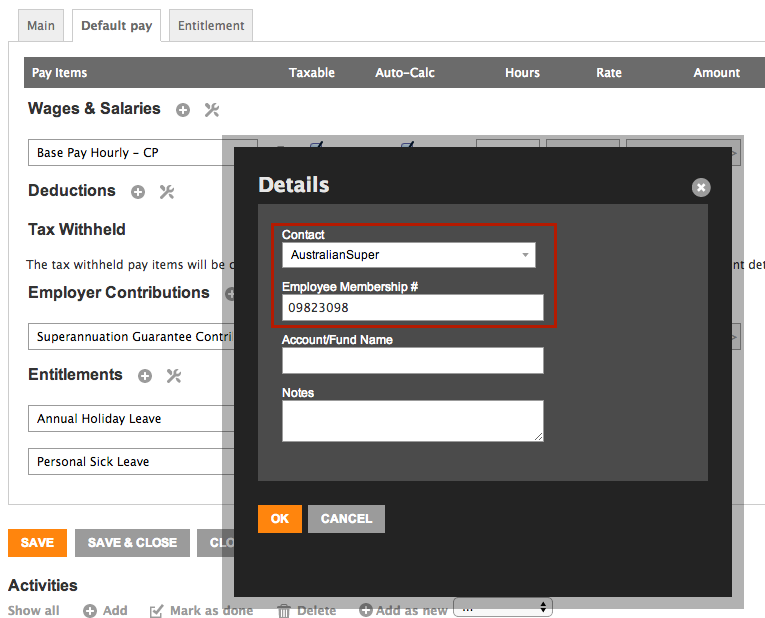Click the Amount column header

point(717,73)
